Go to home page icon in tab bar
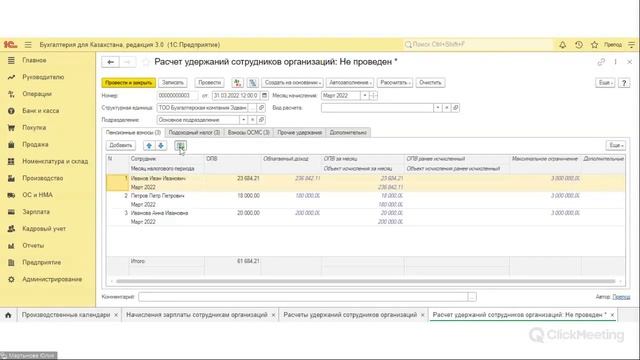640x360 pixels. point(8,315)
